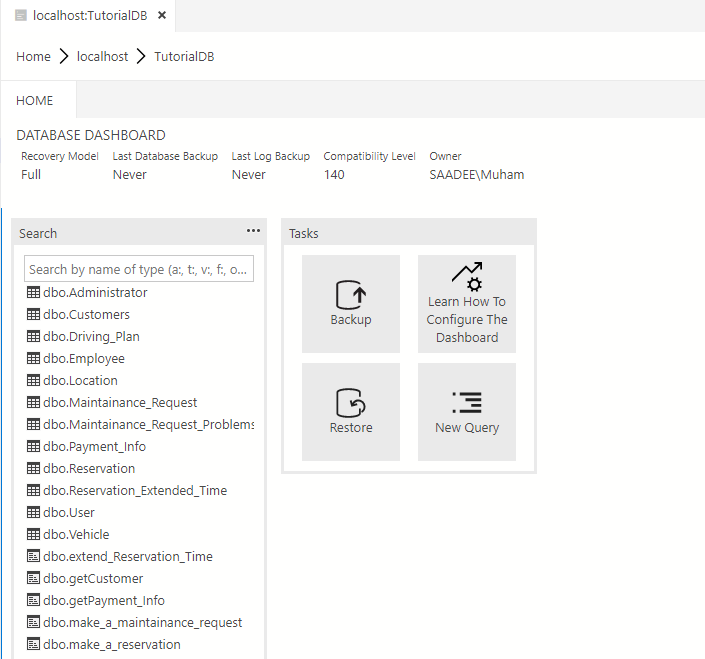Click stored procedure icon beside dbo.getCustomer
Image resolution: width=705 pixels, height=659 pixels.
pyautogui.click(x=33, y=579)
